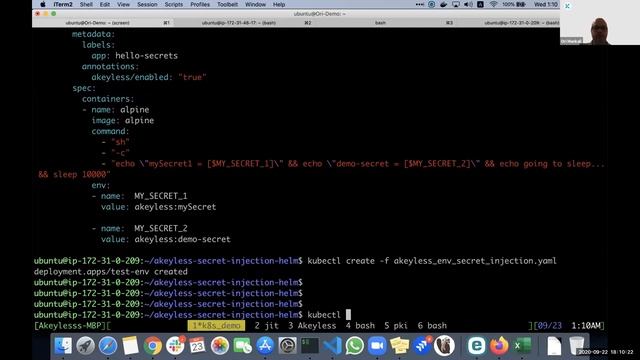The height and width of the screenshot is (360, 640).
Task: Open Launchpad rocket icon in Dock
Action: (85, 346)
